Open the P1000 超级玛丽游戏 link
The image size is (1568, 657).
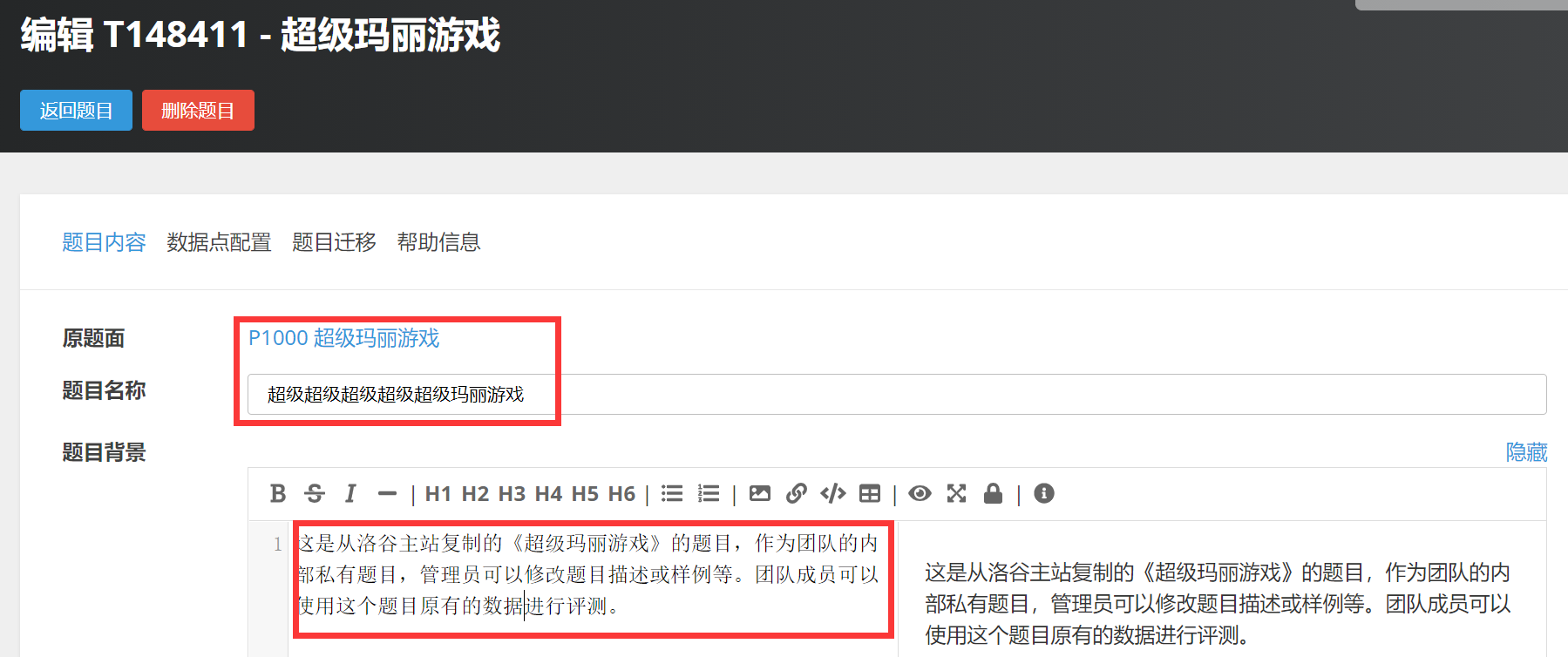click(343, 338)
